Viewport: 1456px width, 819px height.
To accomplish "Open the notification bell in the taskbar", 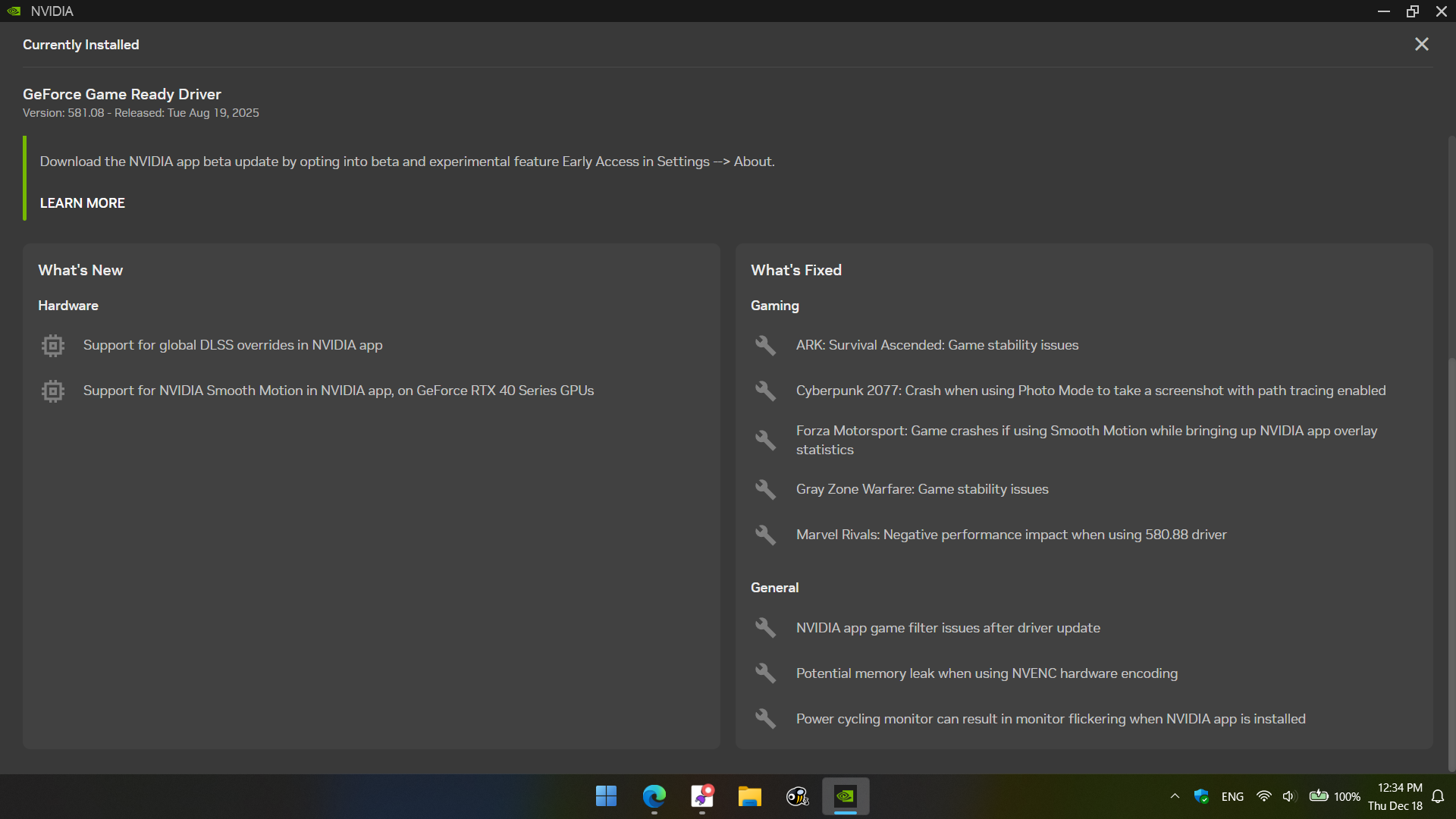I will [1438, 796].
